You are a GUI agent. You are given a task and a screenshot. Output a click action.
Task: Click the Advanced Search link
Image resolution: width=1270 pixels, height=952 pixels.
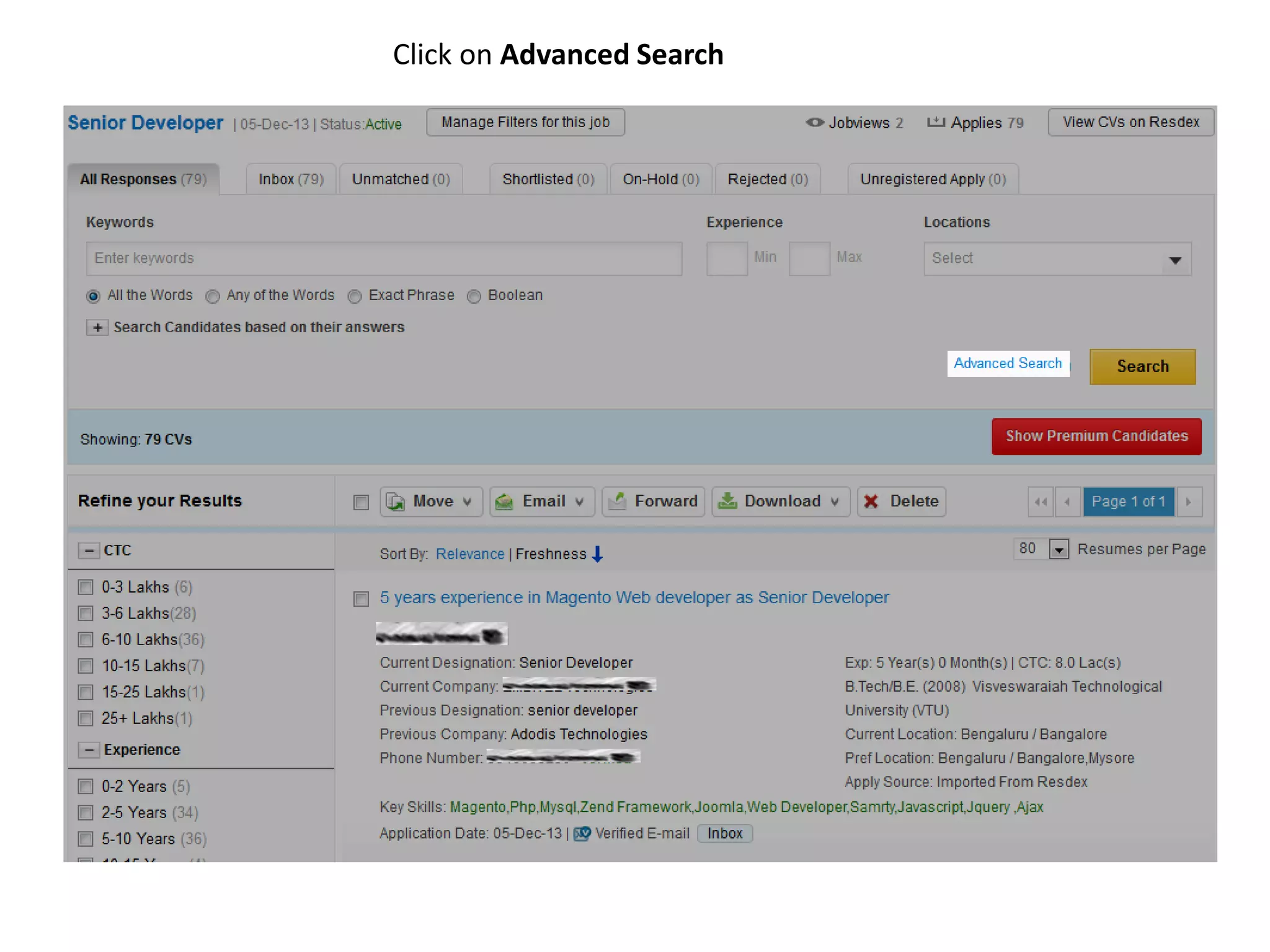[x=1008, y=363]
